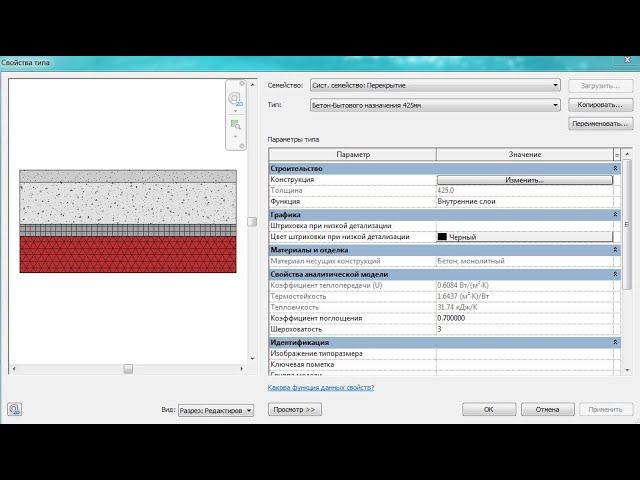
Task: Collapse the Материалы и отделка section
Action: [x=615, y=249]
